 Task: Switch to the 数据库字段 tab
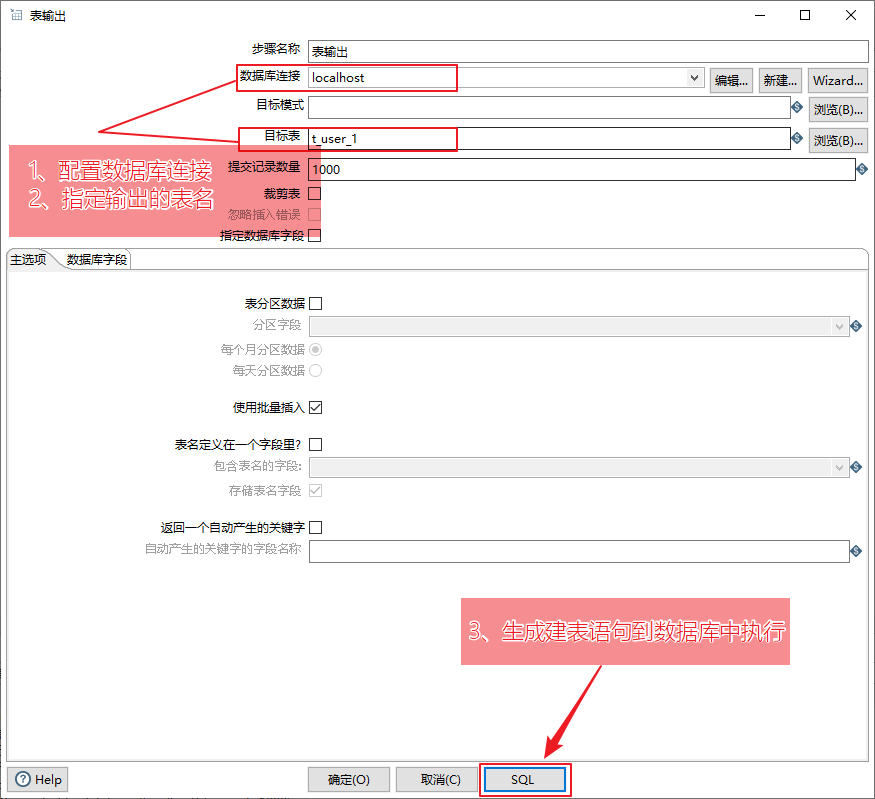97,259
